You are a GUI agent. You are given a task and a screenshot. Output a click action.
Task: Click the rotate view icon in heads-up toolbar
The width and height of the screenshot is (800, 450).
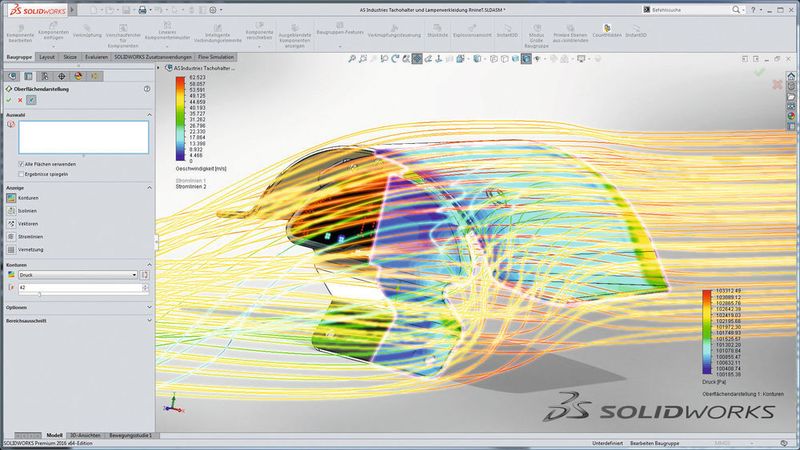(x=395, y=59)
